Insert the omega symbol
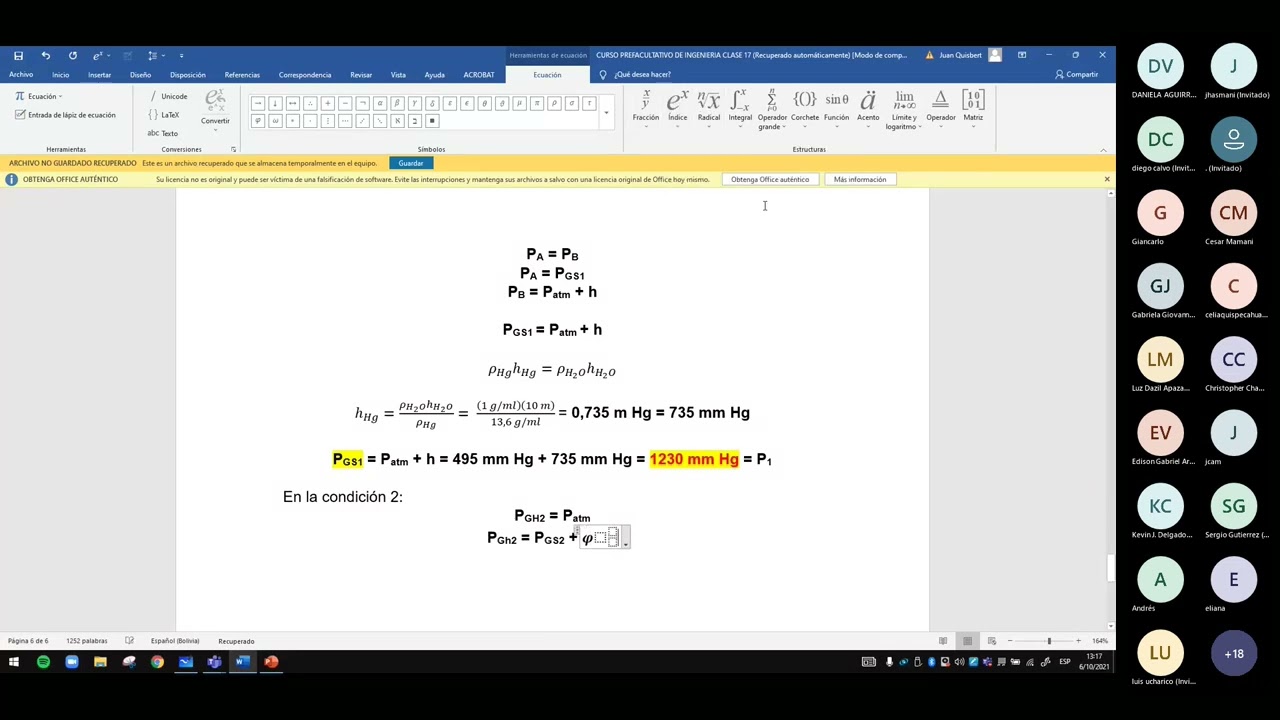This screenshot has height=720, width=1280. pyautogui.click(x=275, y=121)
